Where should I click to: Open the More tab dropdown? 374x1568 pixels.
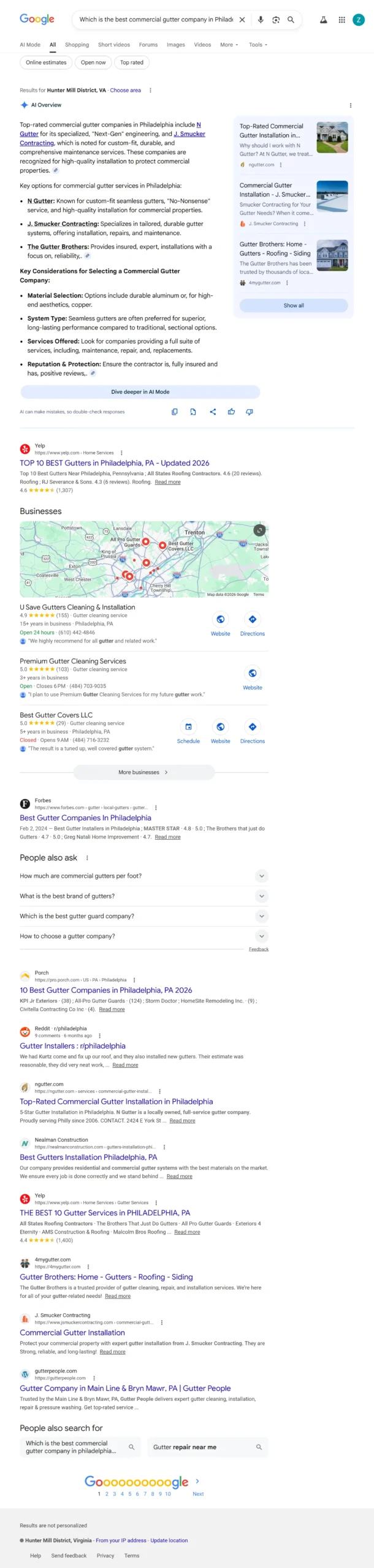228,44
